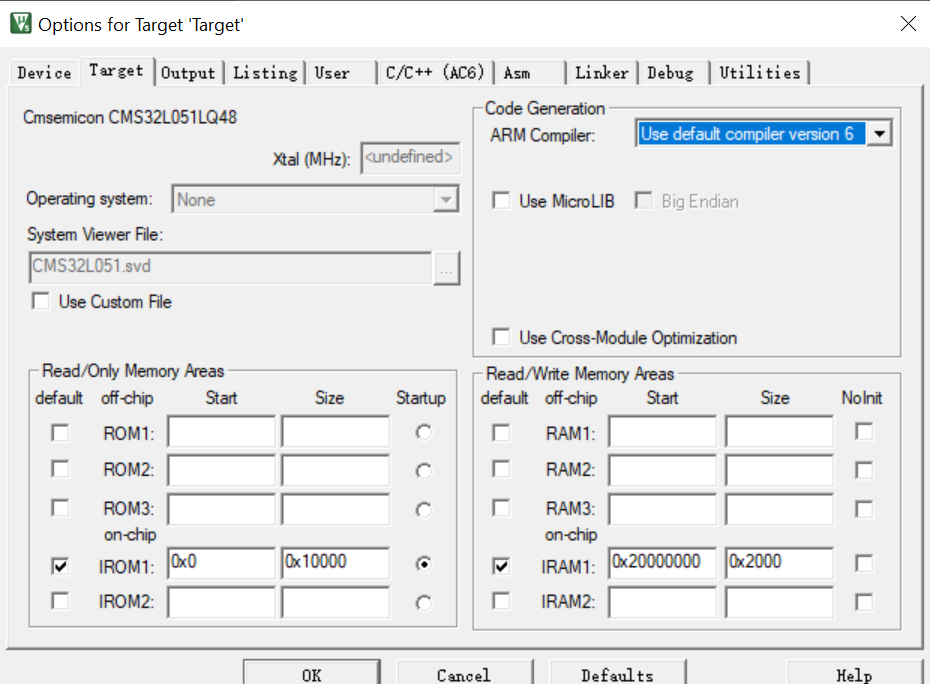
Task: Click the RAM1 Start field
Action: click(663, 431)
